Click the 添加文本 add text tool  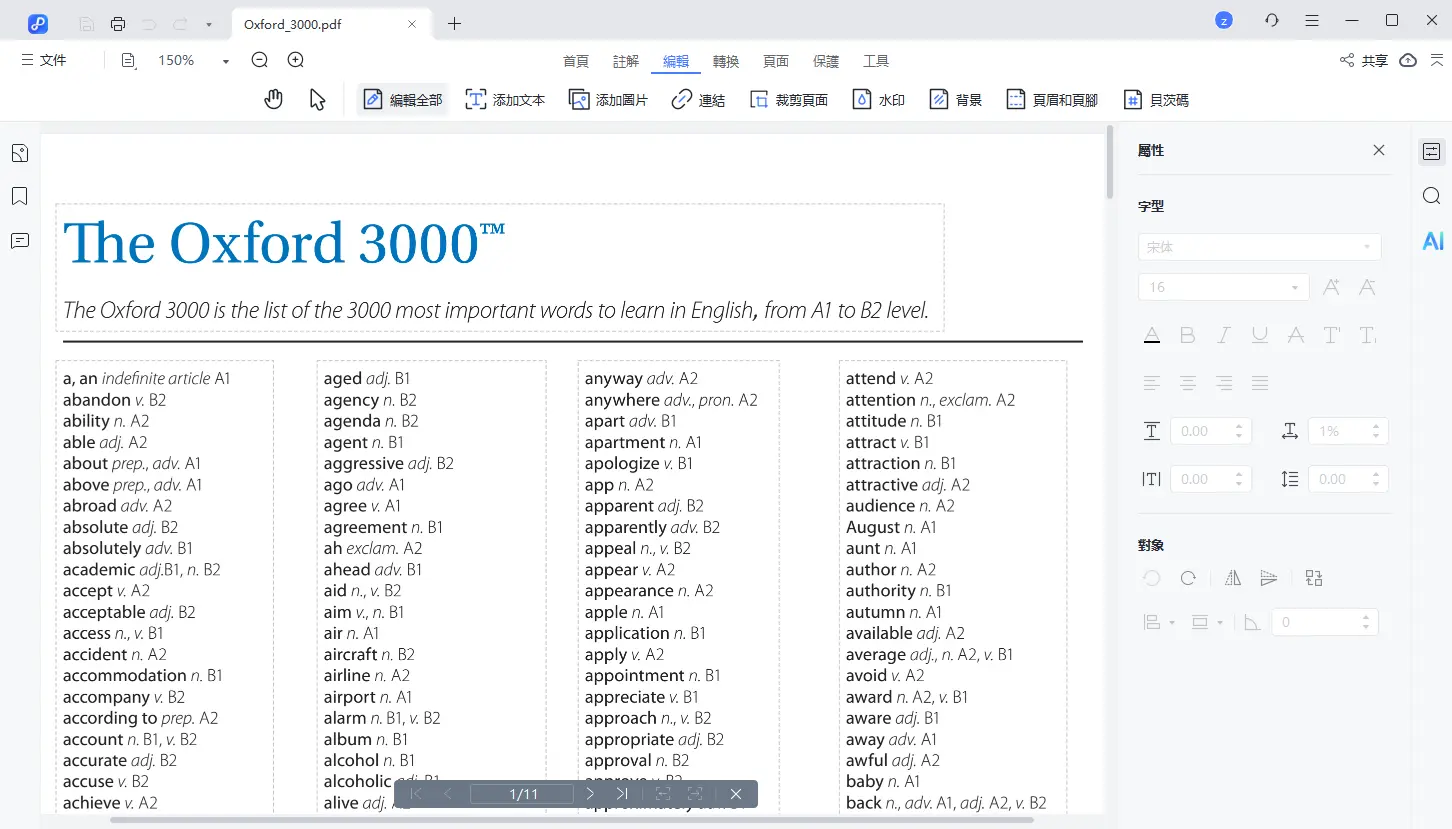506,99
